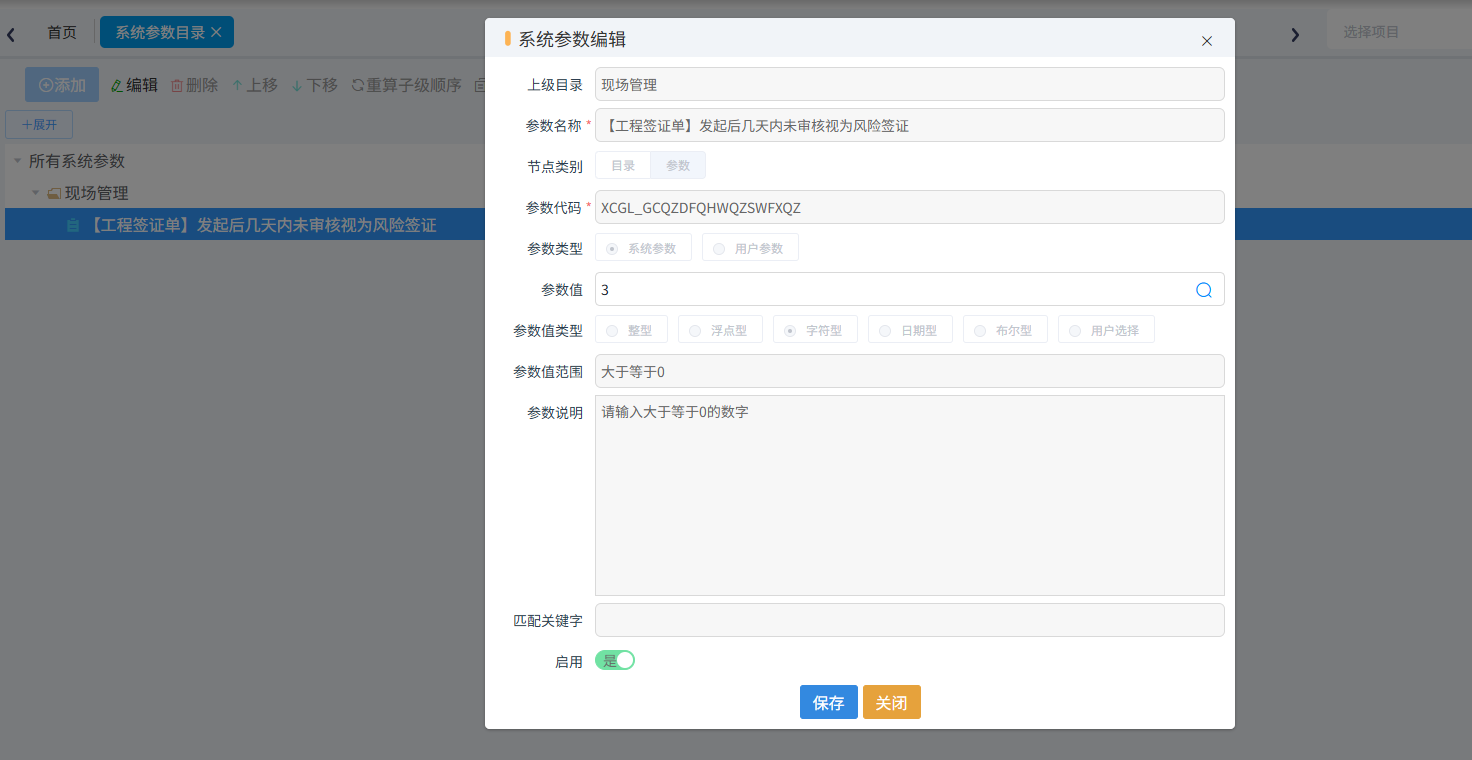Select the 用户参数 radio button
Image resolution: width=1472 pixels, height=760 pixels.
coord(750,248)
